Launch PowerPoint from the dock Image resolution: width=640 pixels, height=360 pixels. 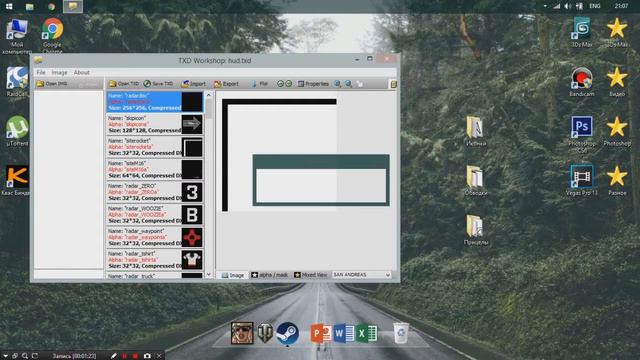tap(320, 333)
